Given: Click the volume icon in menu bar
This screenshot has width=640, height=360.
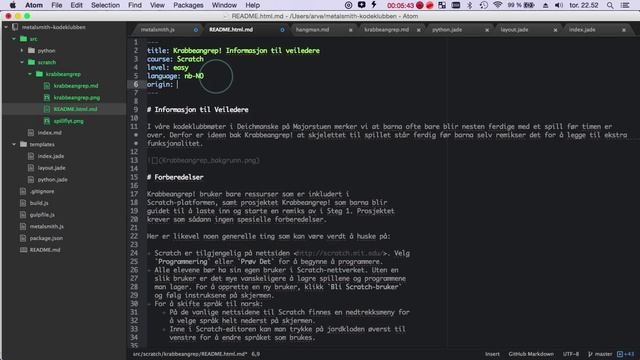Looking at the screenshot, I should (x=559, y=5).
